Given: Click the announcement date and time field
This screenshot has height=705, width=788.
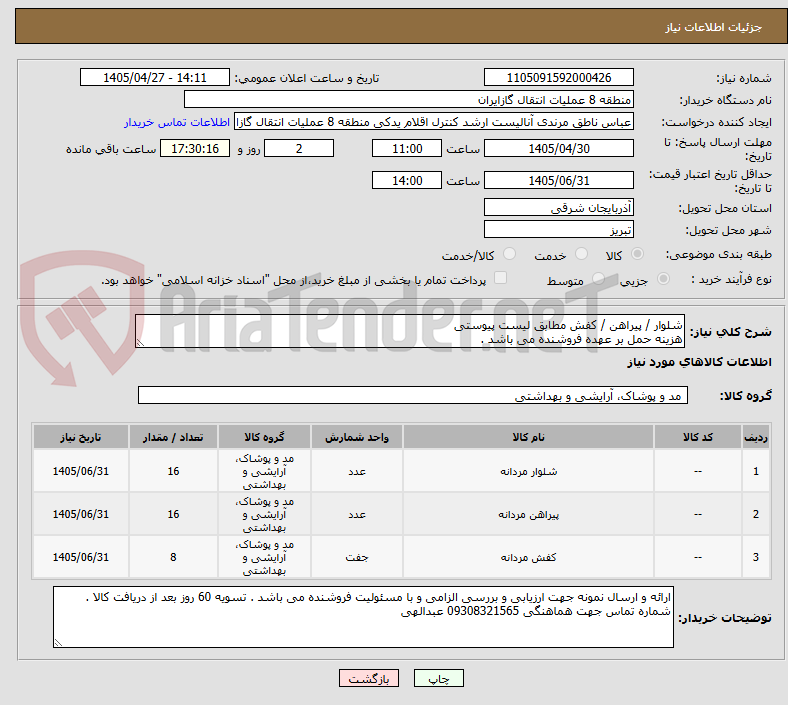Looking at the screenshot, I should tap(155, 78).
